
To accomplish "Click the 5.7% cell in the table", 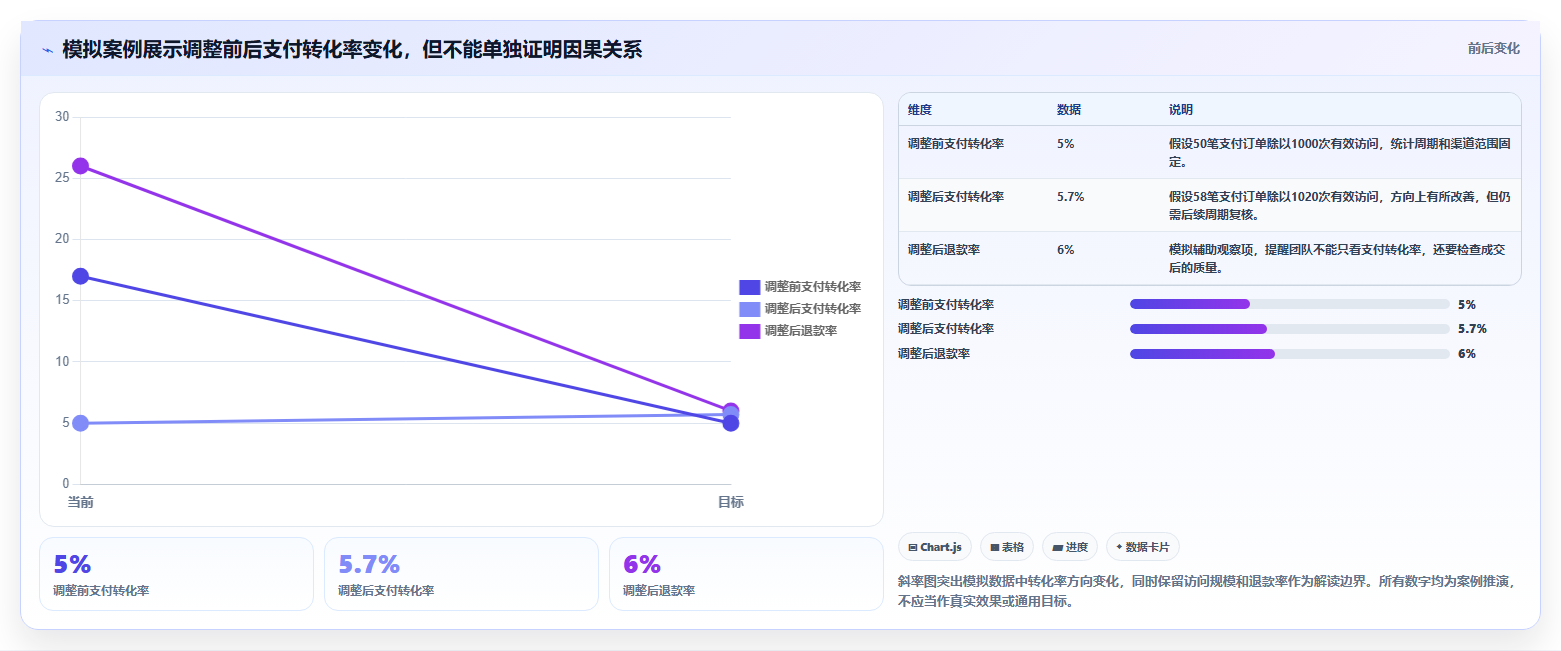I will 1070,197.
